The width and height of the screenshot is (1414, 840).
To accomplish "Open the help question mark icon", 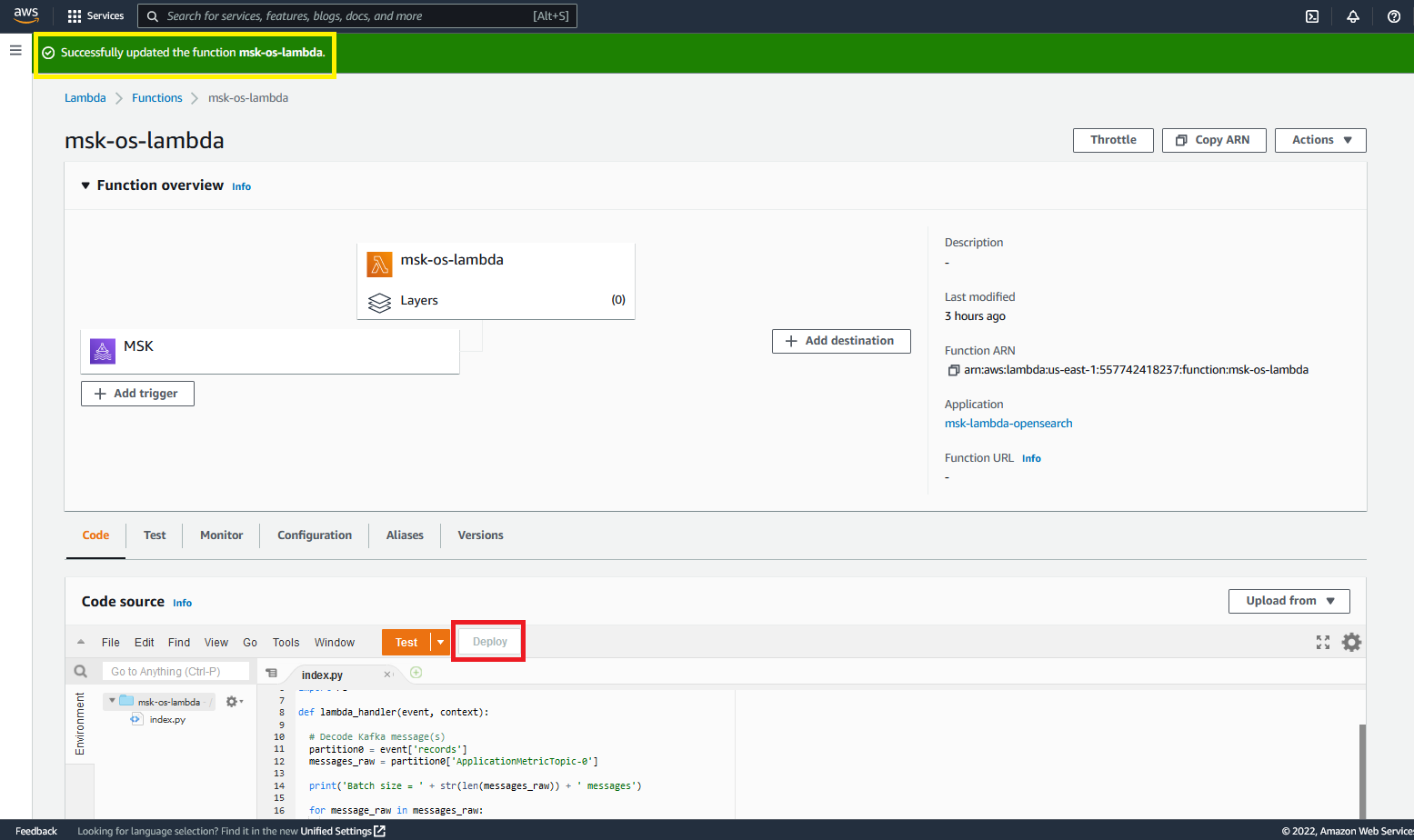I will [1394, 16].
